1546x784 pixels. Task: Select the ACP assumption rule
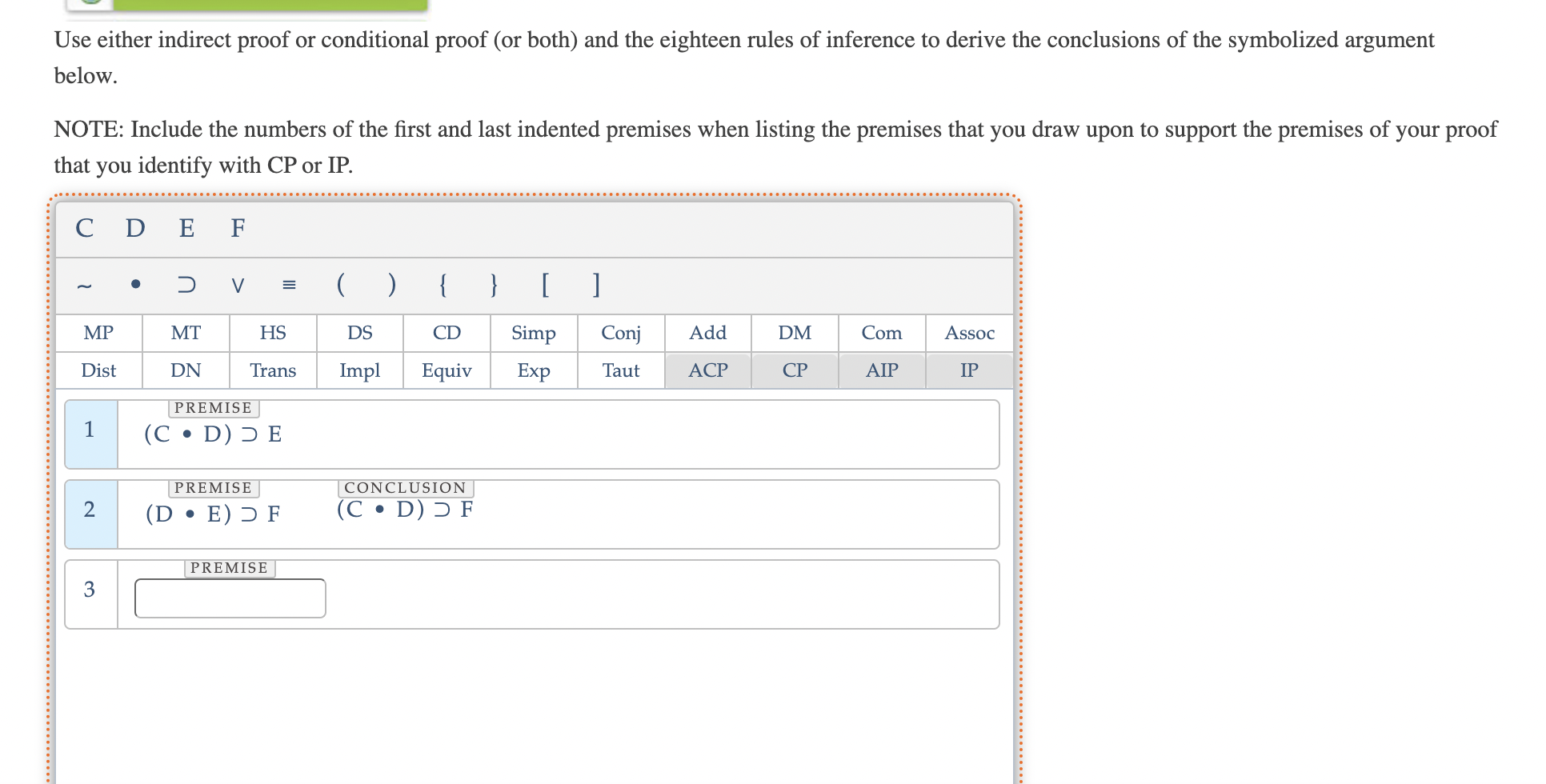(707, 370)
